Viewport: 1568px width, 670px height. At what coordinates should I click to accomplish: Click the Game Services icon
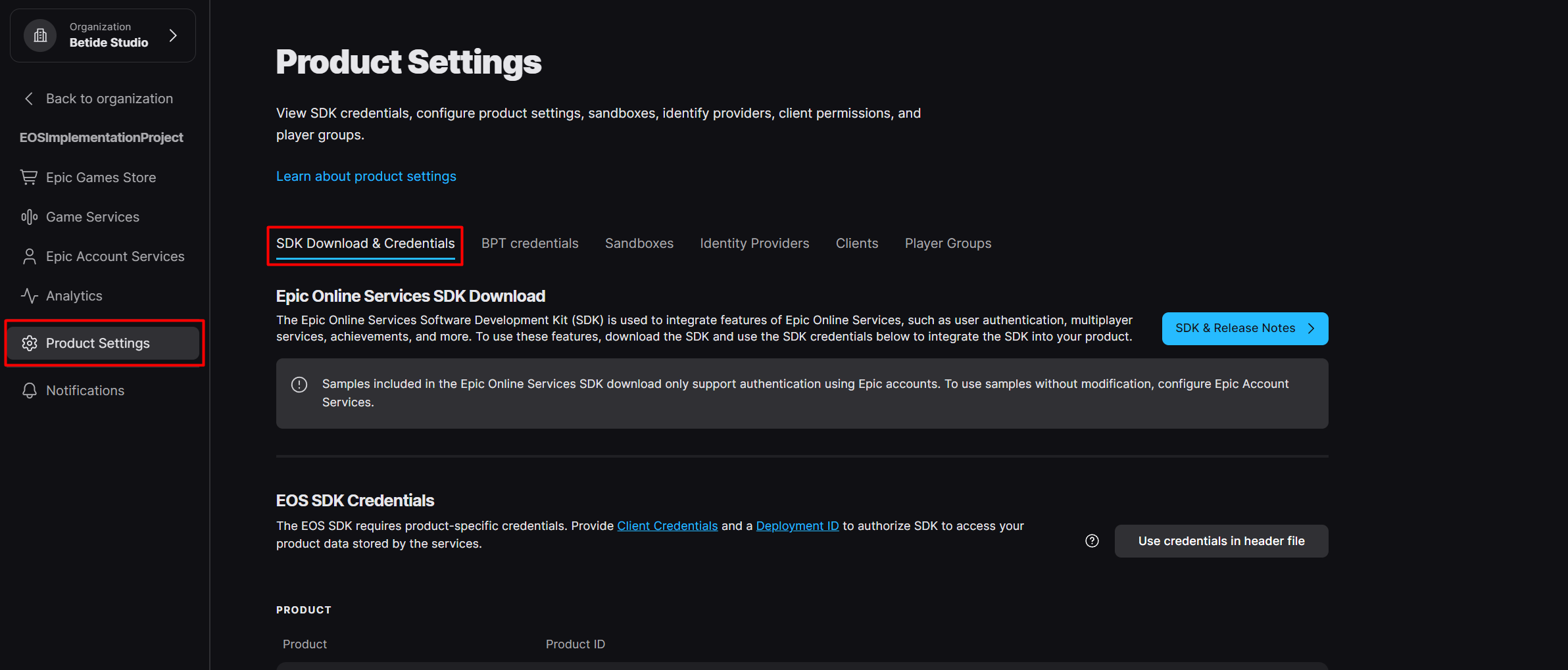point(29,217)
